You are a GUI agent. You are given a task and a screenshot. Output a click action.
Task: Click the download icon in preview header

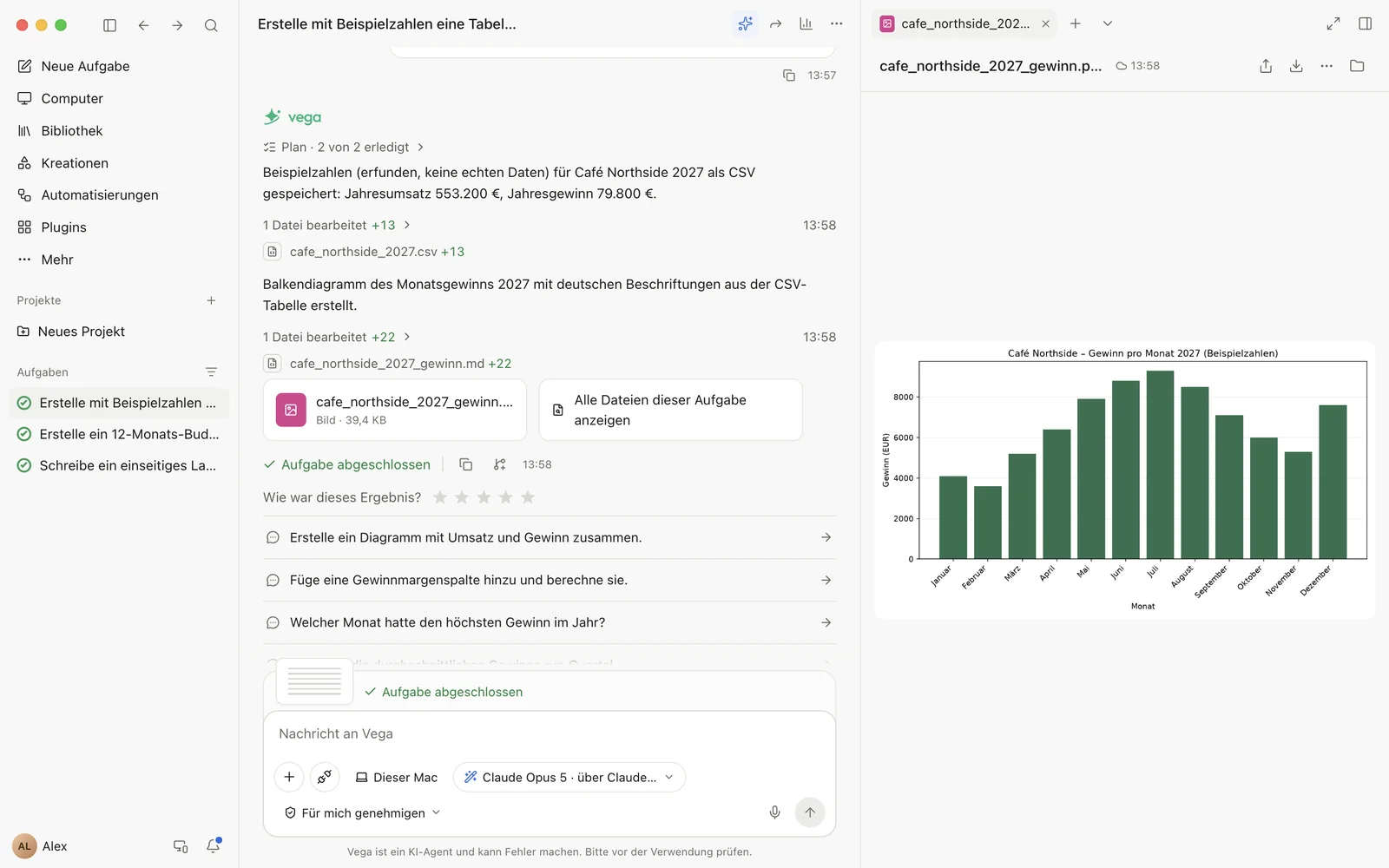pos(1296,66)
